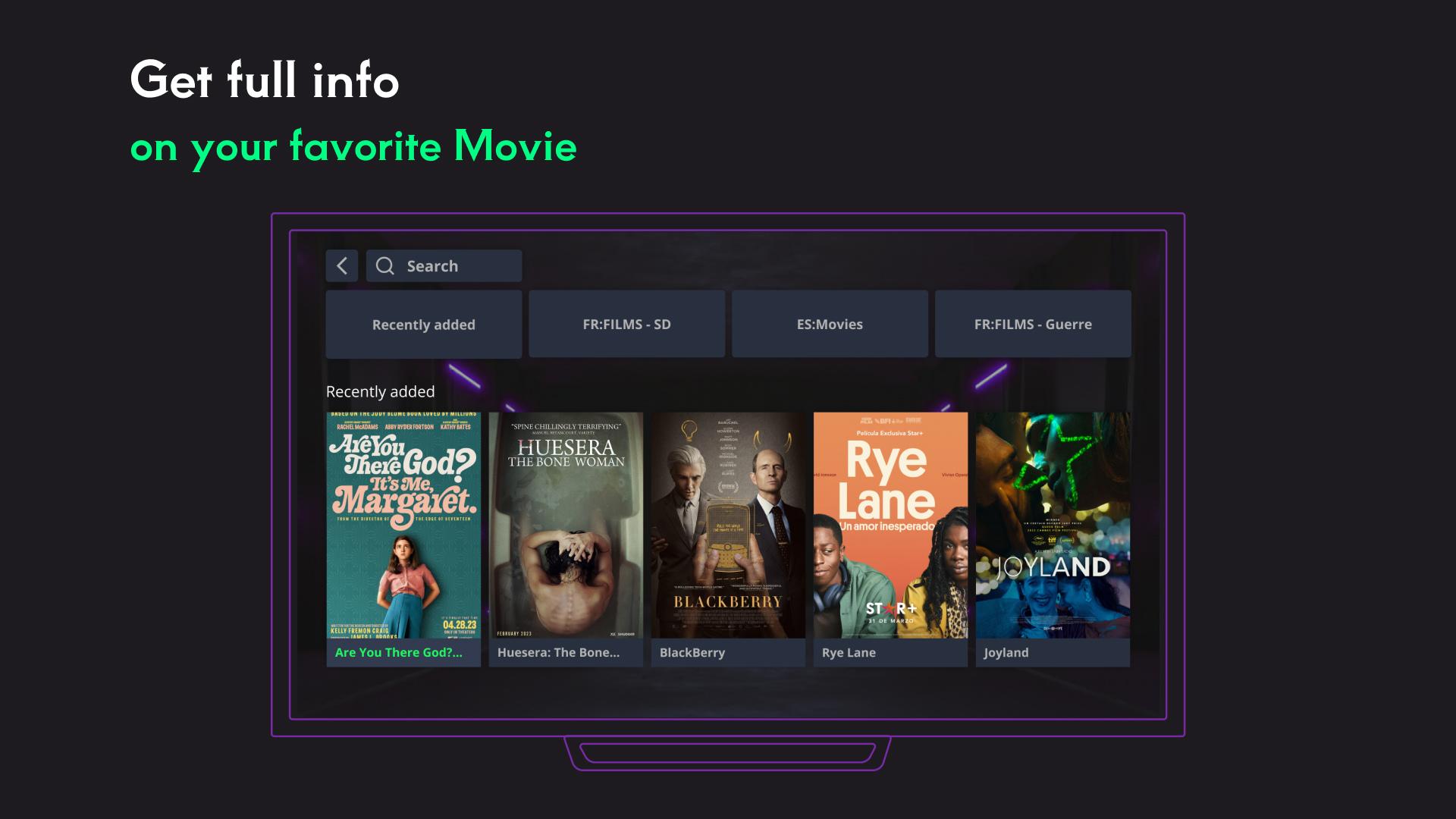Focus the Search text field
The height and width of the screenshot is (819, 1456).
444,266
